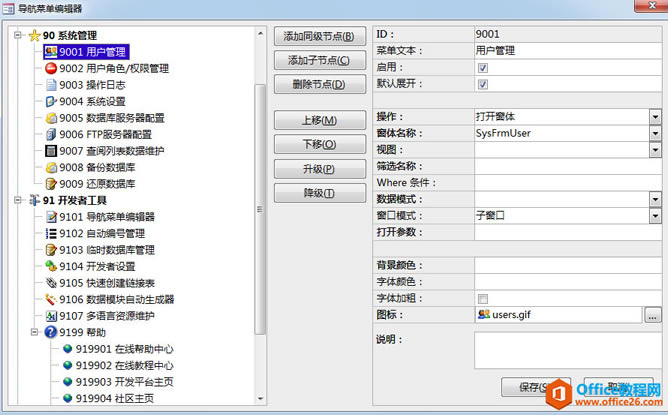Click the question mark icon of 9199 帮助
This screenshot has height=415, width=668.
coord(51,332)
